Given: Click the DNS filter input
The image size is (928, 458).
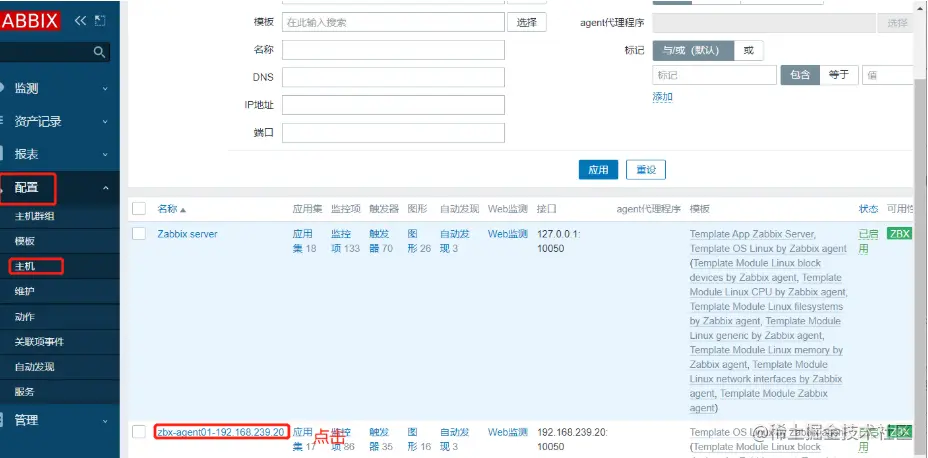Looking at the screenshot, I should tap(393, 77).
